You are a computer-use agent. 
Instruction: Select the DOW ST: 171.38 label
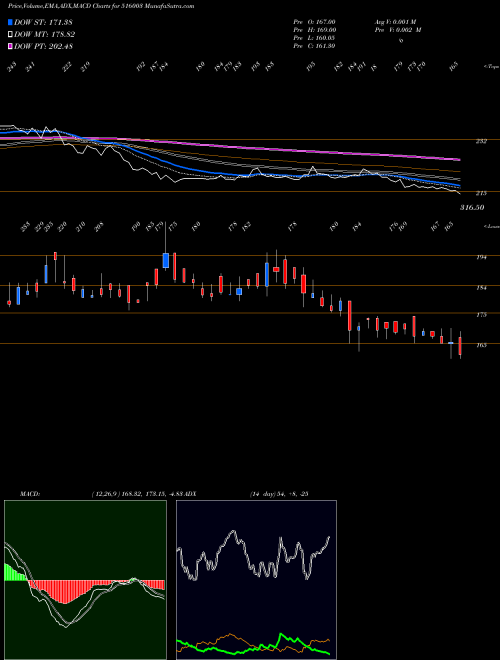pyautogui.click(x=43, y=22)
